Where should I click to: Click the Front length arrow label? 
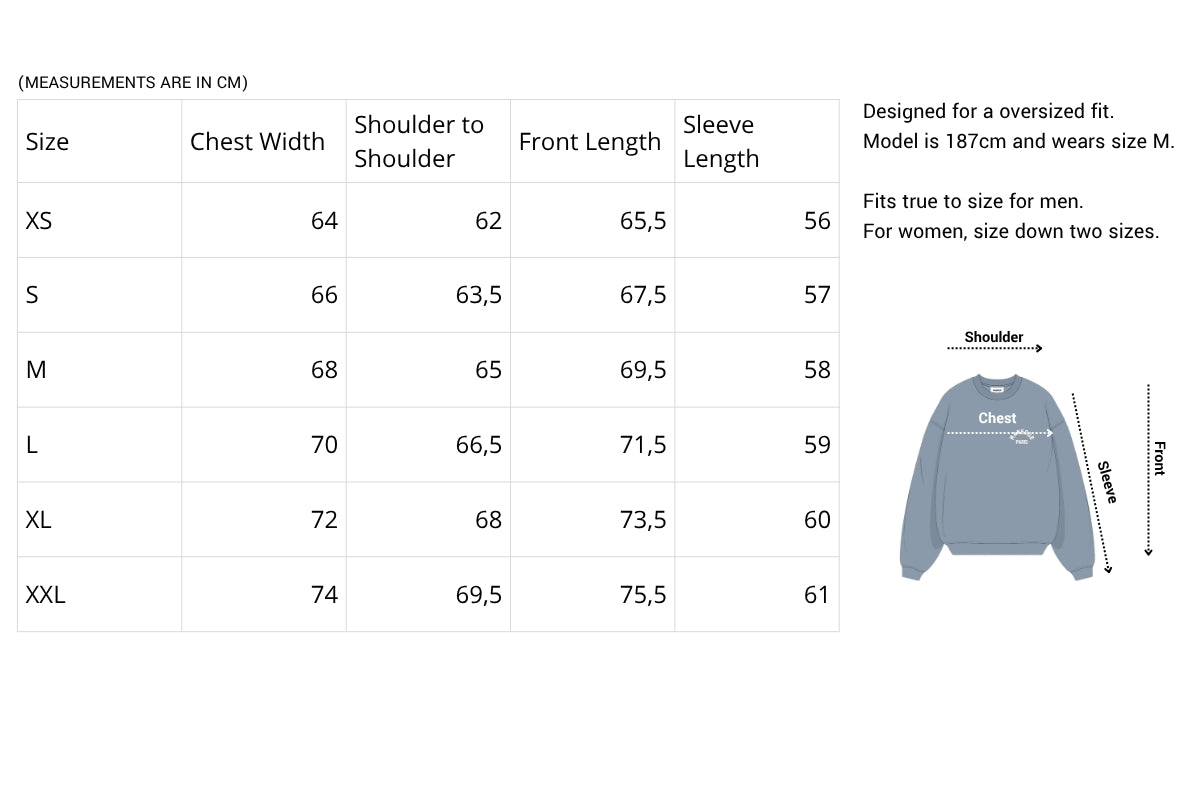coord(1159,458)
